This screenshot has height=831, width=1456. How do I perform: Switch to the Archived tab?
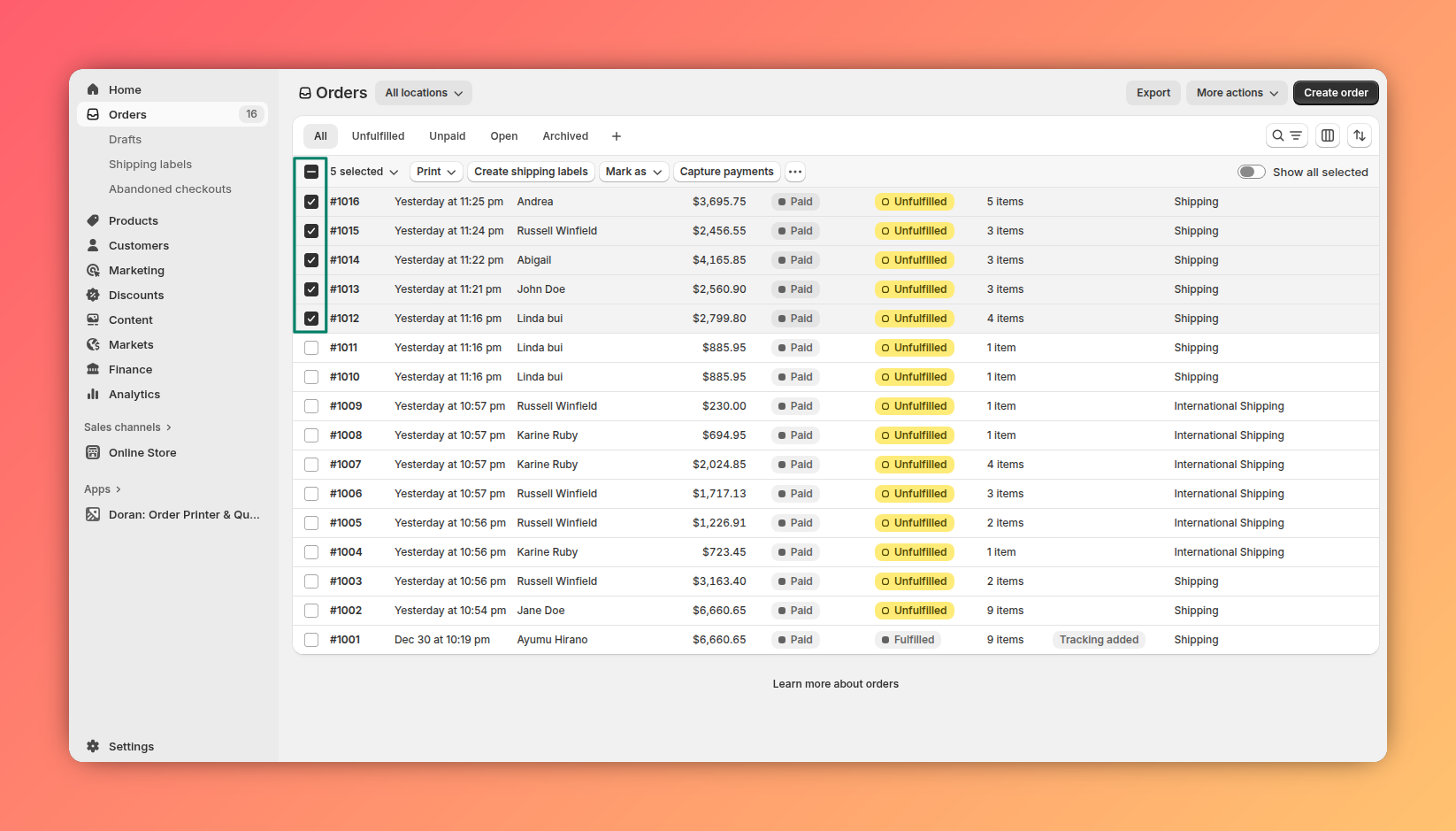(565, 136)
